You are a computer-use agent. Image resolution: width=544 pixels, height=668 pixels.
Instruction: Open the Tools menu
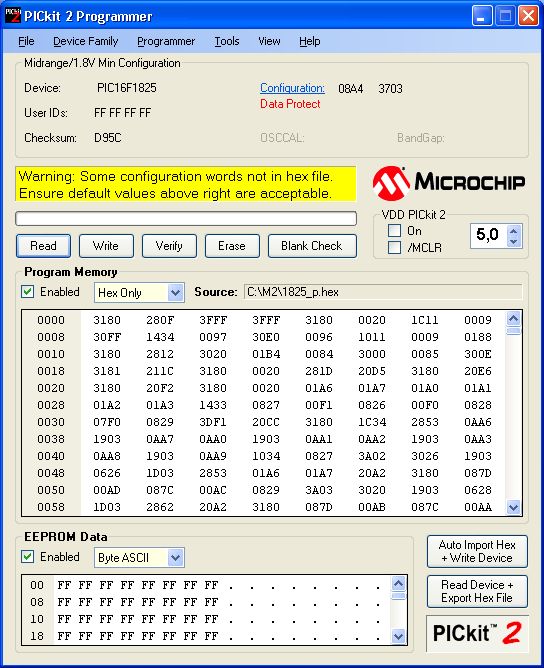click(227, 41)
